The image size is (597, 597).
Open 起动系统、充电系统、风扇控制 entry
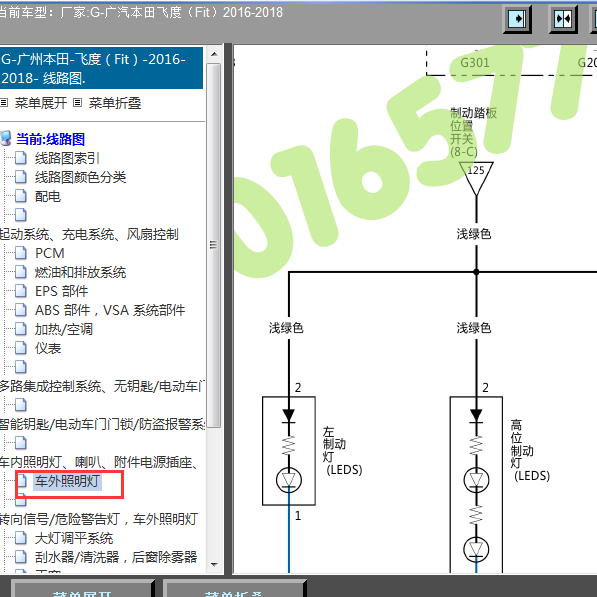[x=89, y=234]
